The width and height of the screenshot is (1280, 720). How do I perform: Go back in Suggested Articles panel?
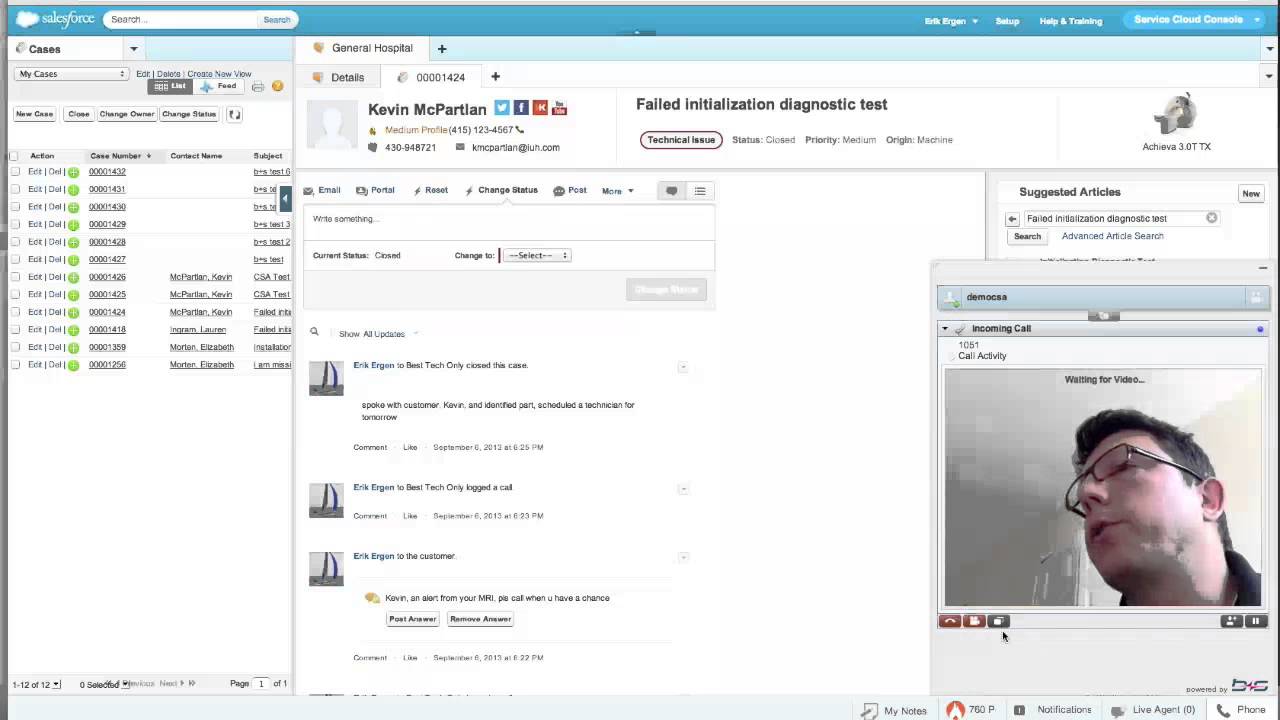point(1012,219)
